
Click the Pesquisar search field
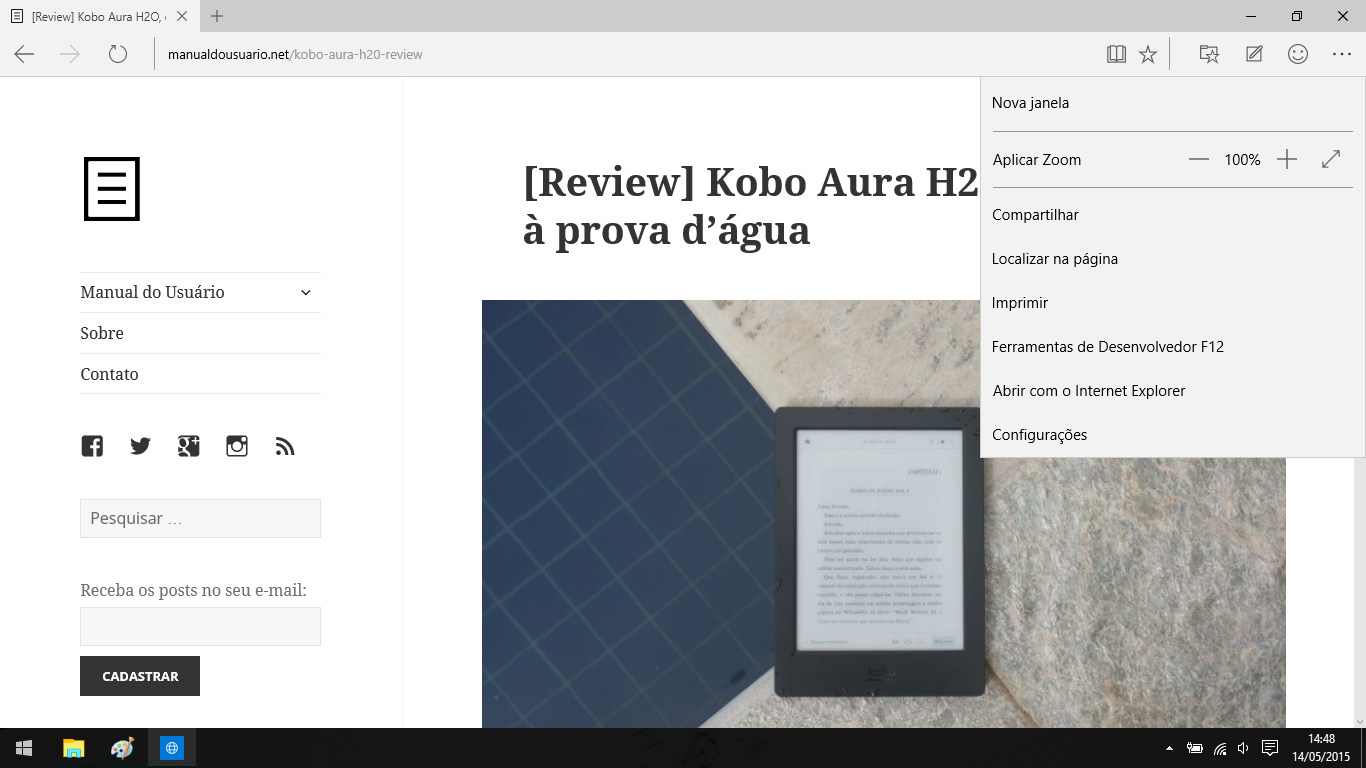coord(200,519)
